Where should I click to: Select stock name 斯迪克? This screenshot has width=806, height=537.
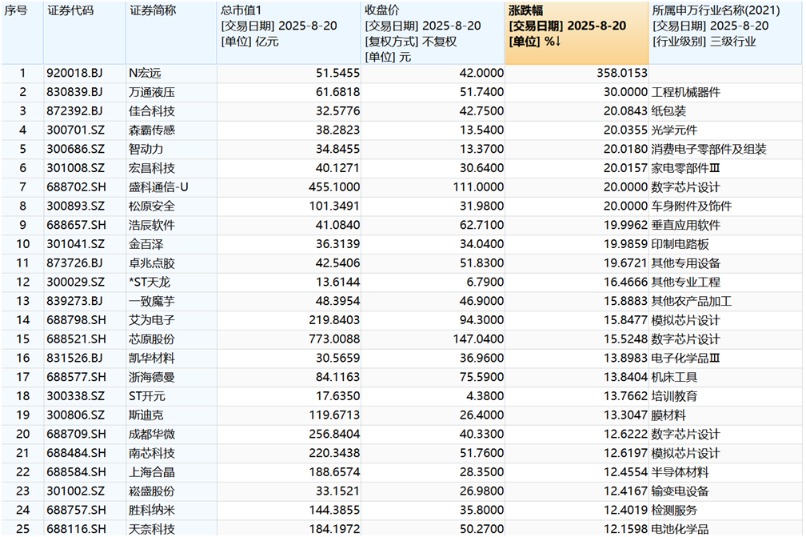[146, 415]
